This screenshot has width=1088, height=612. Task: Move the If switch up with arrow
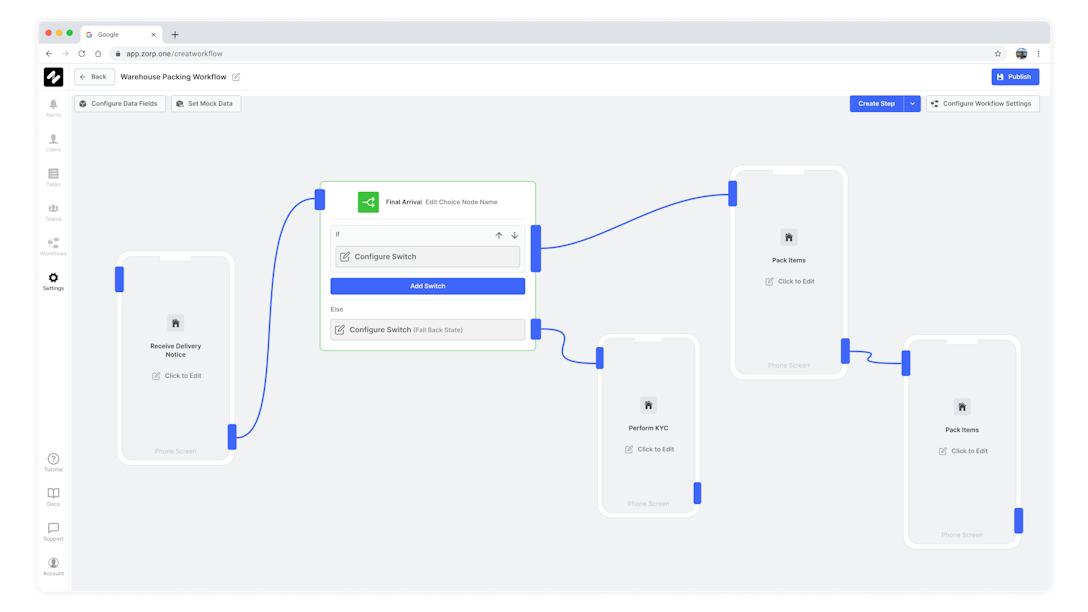tap(499, 236)
